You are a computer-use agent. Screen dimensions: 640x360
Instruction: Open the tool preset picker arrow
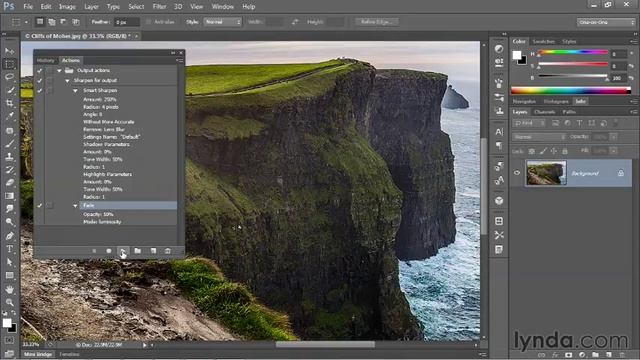(26, 22)
